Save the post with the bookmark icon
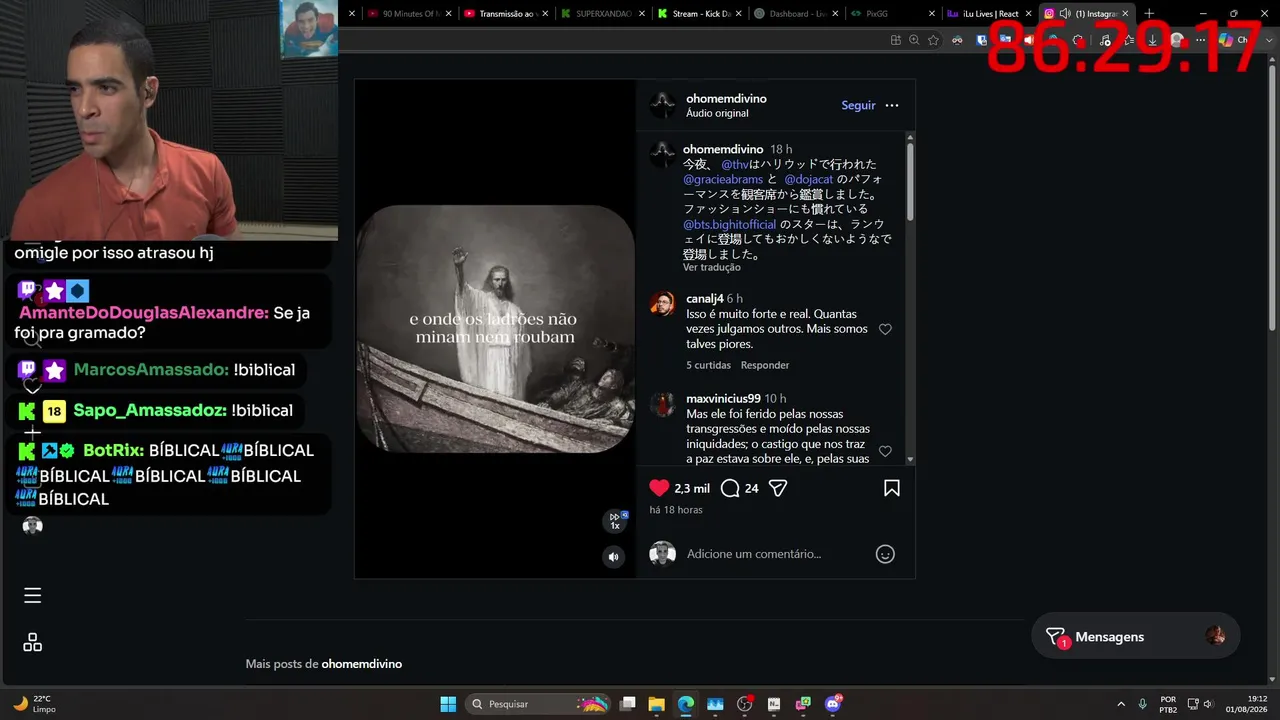This screenshot has width=1280, height=720. click(892, 488)
